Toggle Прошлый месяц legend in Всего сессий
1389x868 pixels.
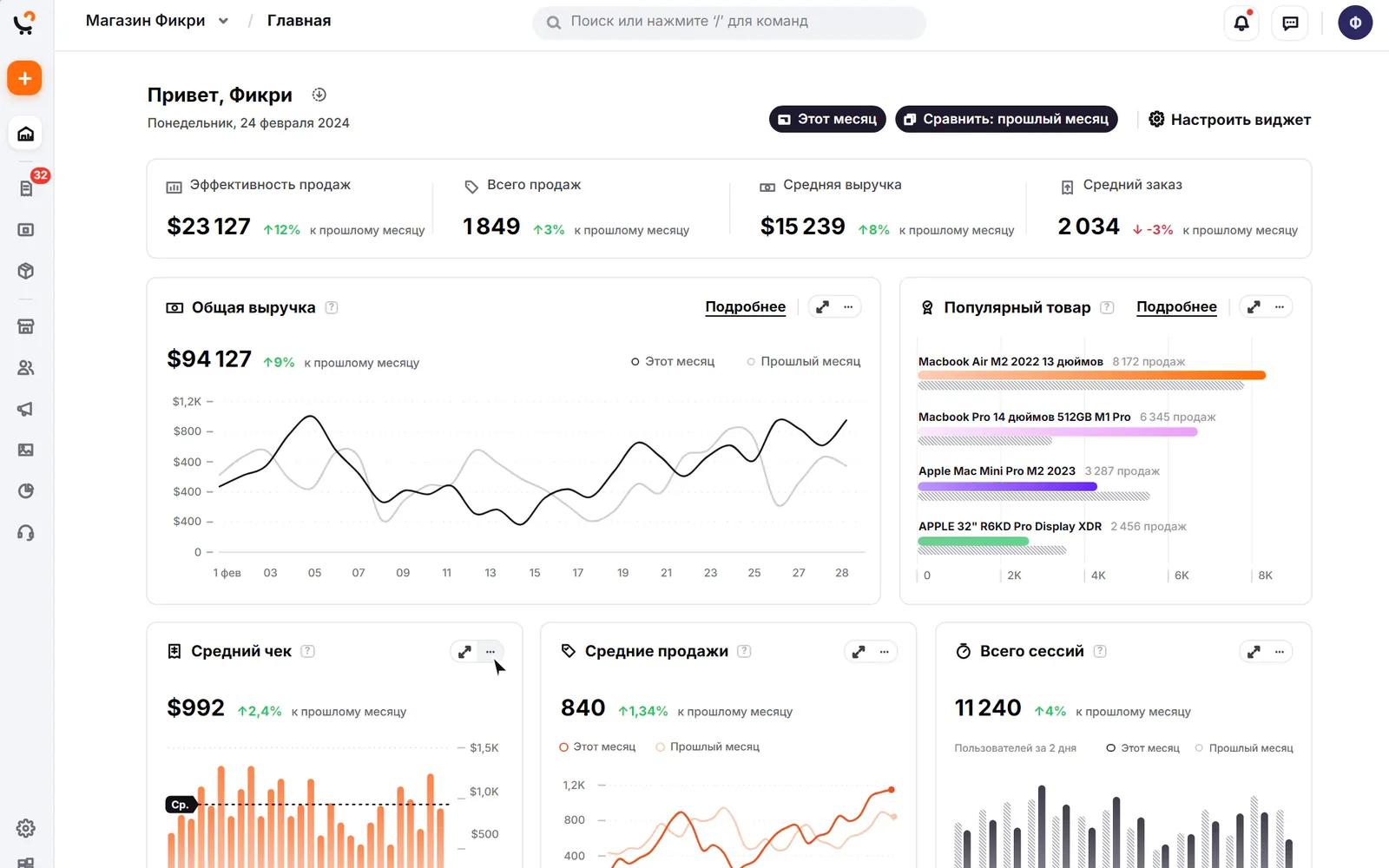coord(1244,748)
